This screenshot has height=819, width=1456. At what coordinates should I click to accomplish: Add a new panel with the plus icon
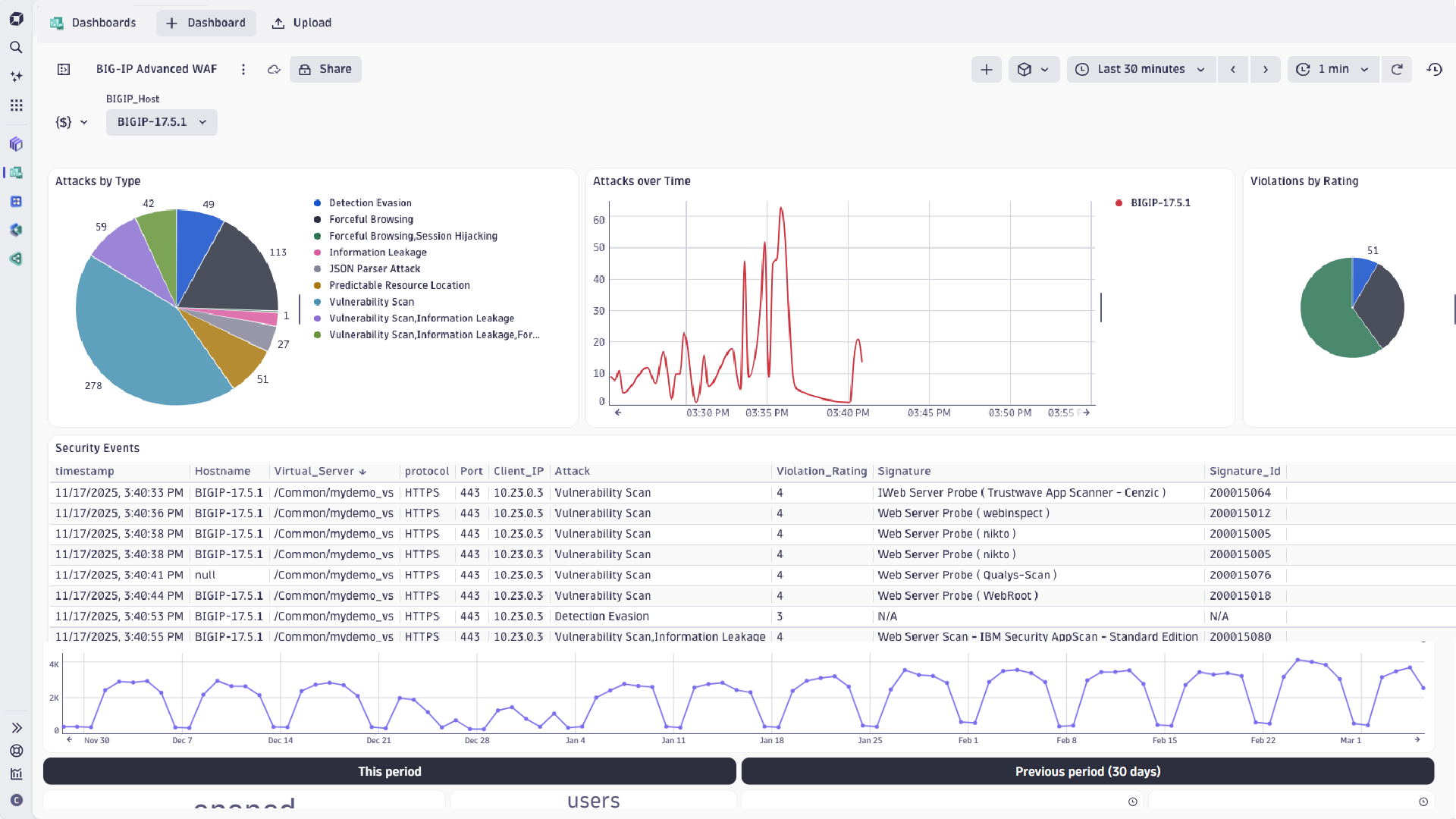tap(986, 69)
